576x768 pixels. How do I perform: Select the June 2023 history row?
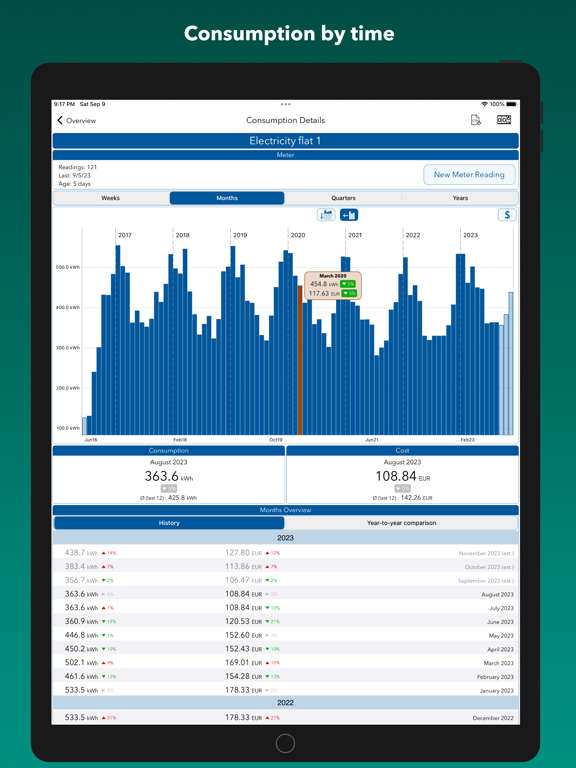(286, 622)
